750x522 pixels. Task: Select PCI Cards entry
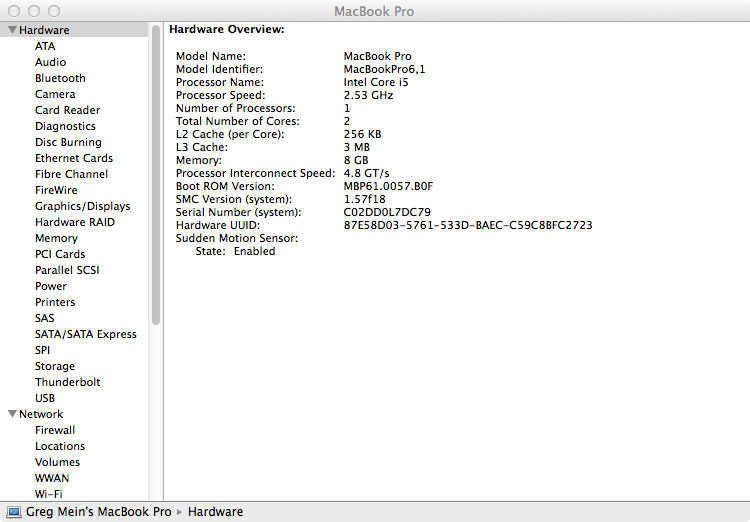click(60, 254)
